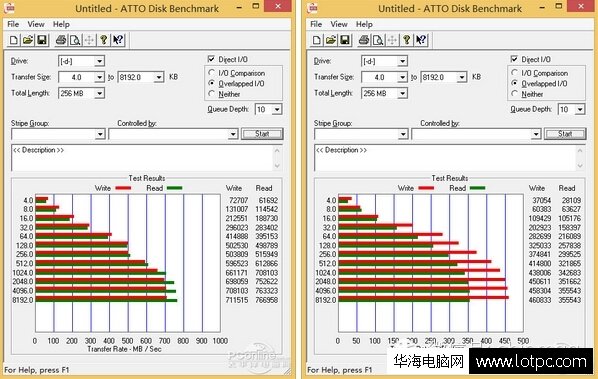Click write value 460833 in right window
598x379 pixels.
click(x=540, y=300)
